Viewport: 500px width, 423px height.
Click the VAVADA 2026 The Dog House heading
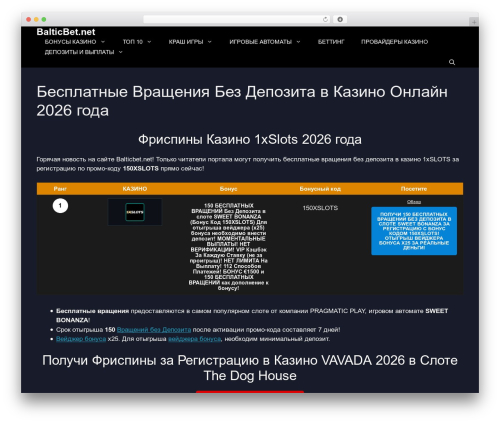(x=250, y=368)
